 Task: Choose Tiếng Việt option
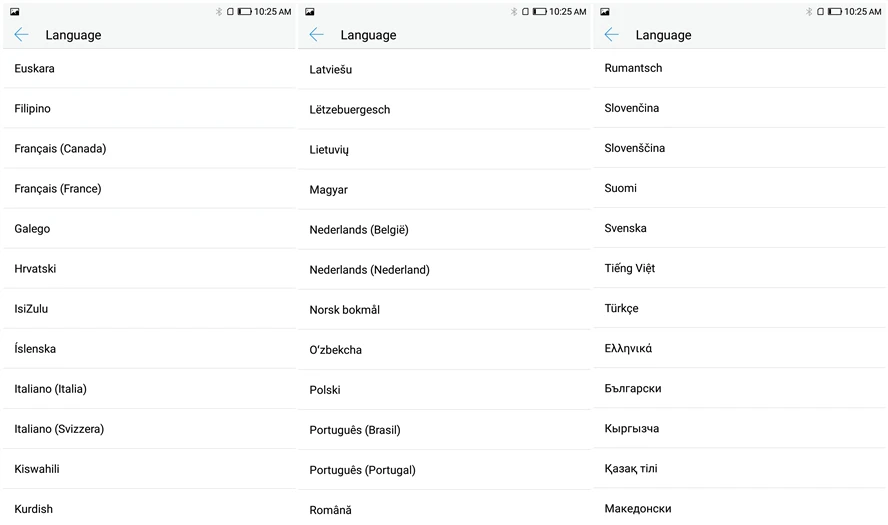click(x=740, y=268)
